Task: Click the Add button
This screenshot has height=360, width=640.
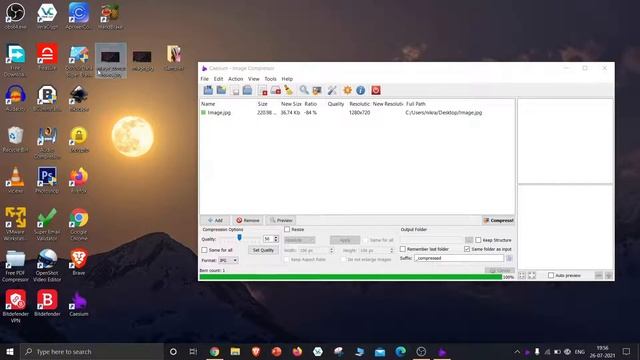Action: coord(215,220)
